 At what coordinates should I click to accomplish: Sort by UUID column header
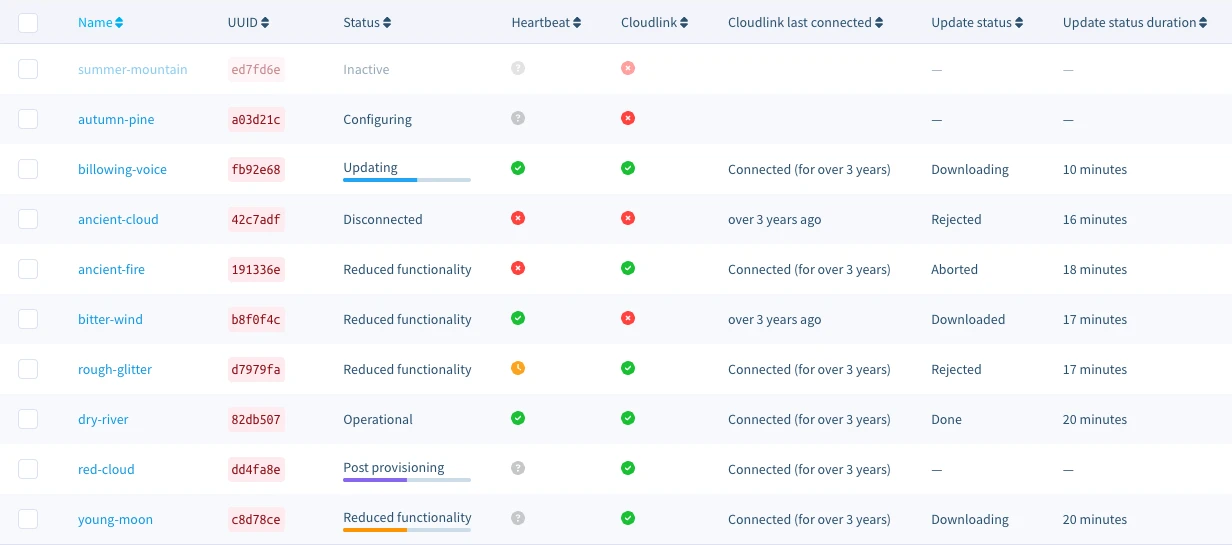click(248, 22)
